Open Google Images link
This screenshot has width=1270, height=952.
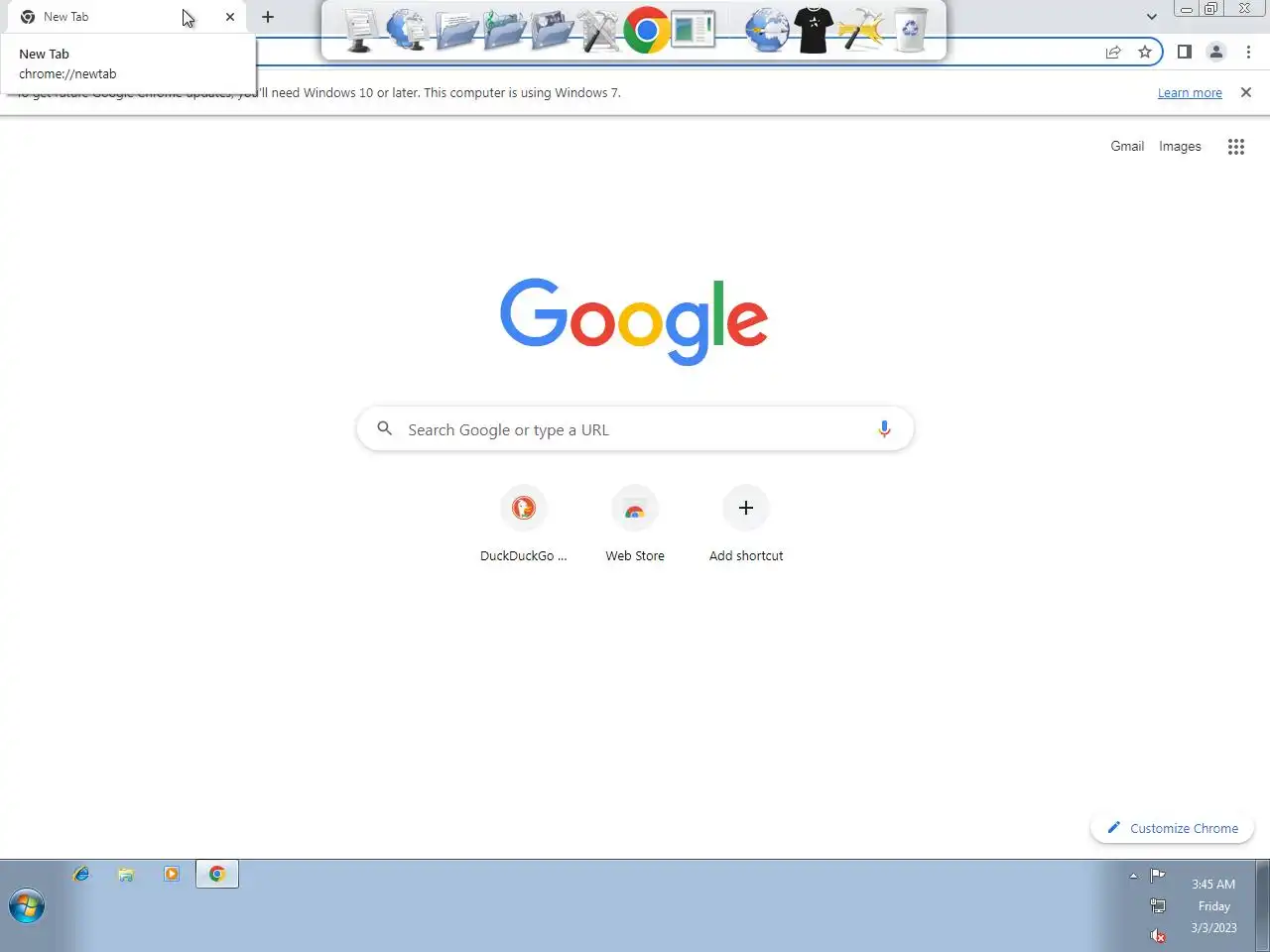pos(1180,146)
